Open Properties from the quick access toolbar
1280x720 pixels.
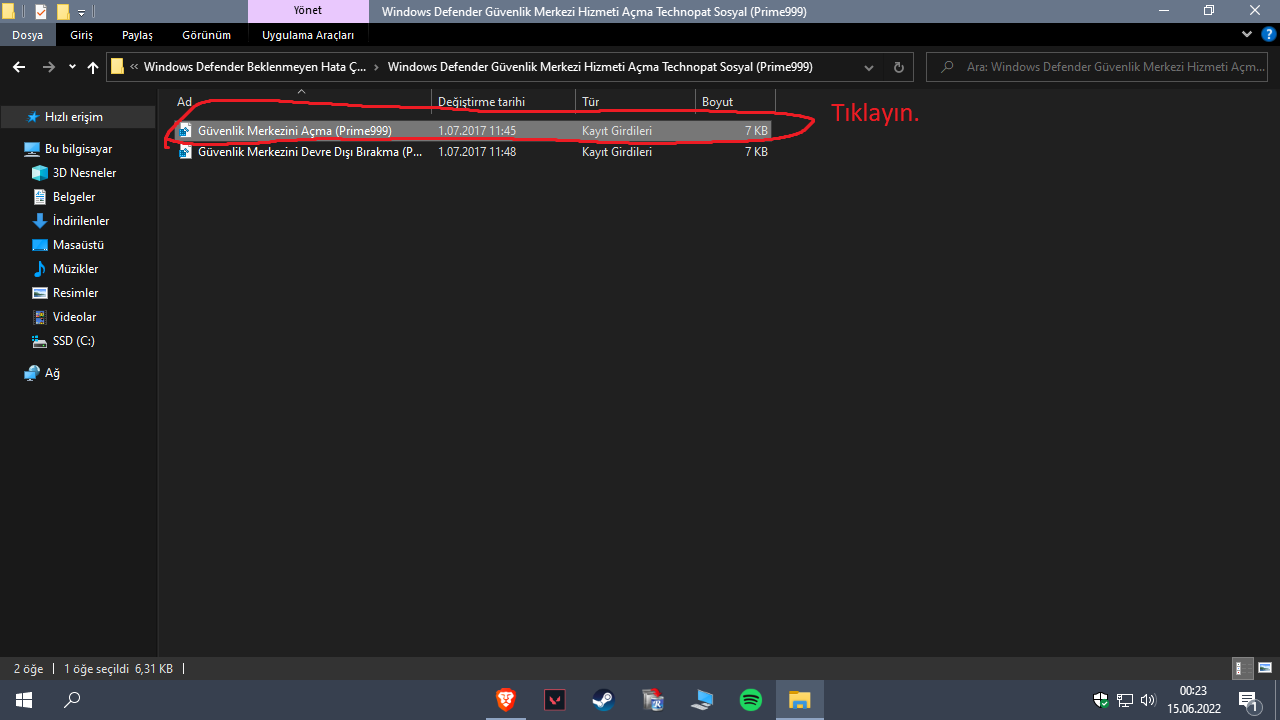click(x=41, y=12)
